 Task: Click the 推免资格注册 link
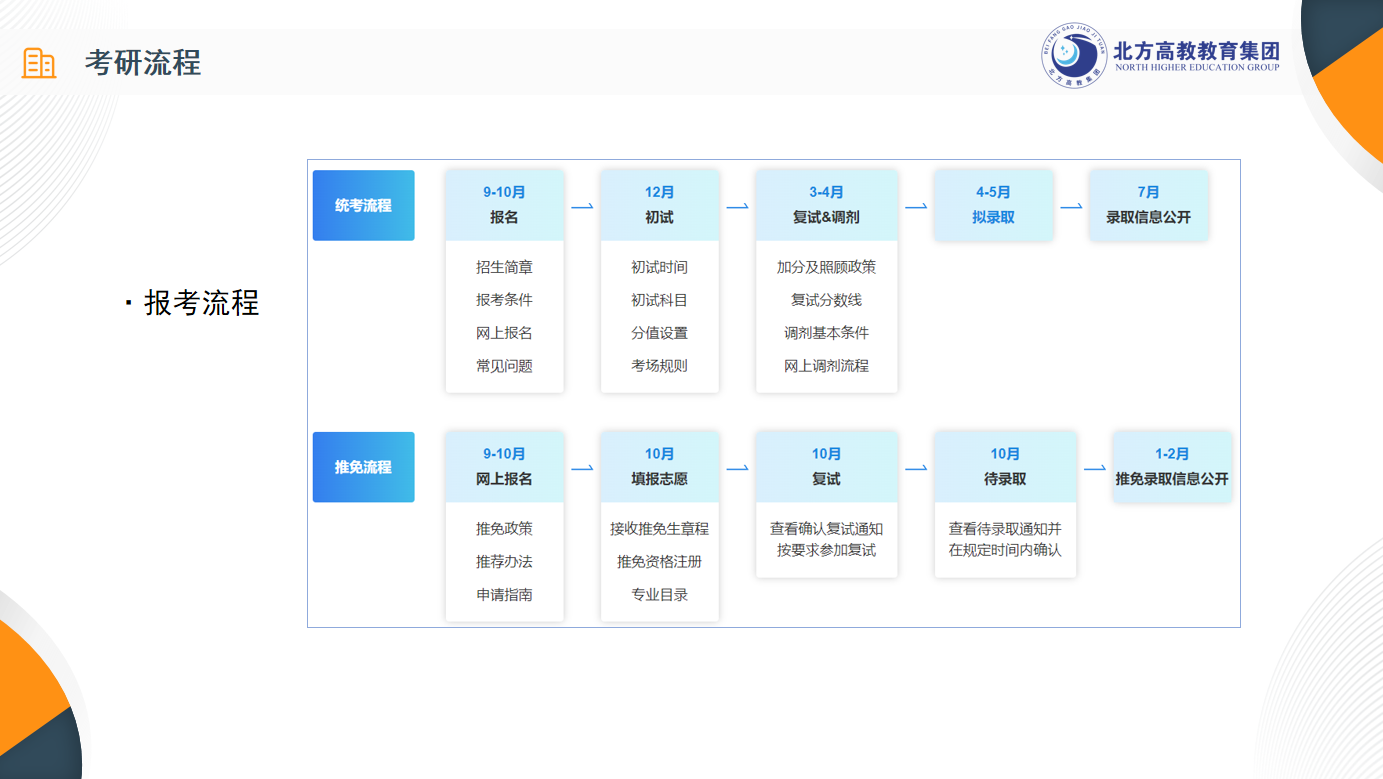[x=659, y=562]
